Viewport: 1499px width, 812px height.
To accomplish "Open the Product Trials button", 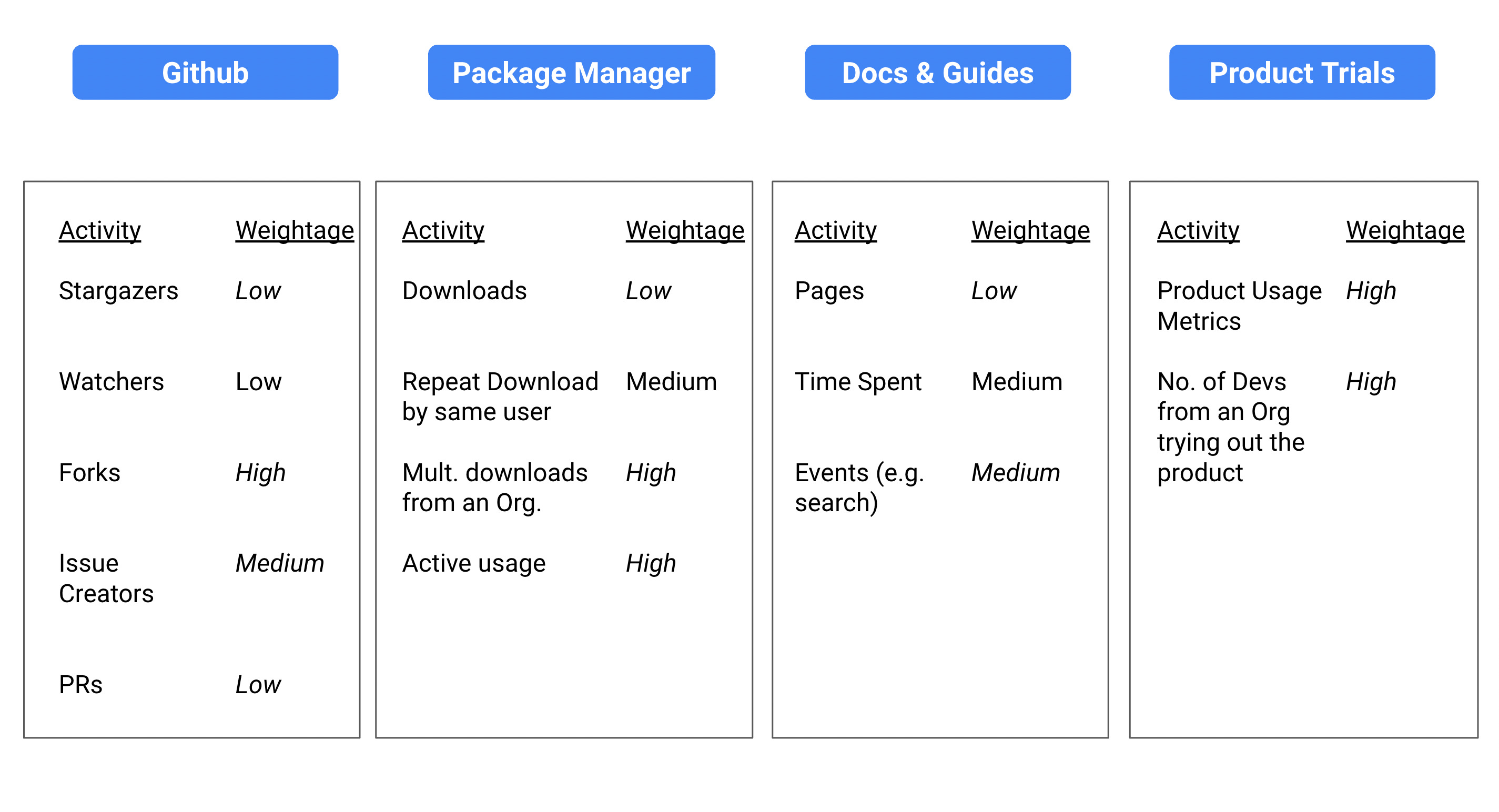I will point(1302,73).
